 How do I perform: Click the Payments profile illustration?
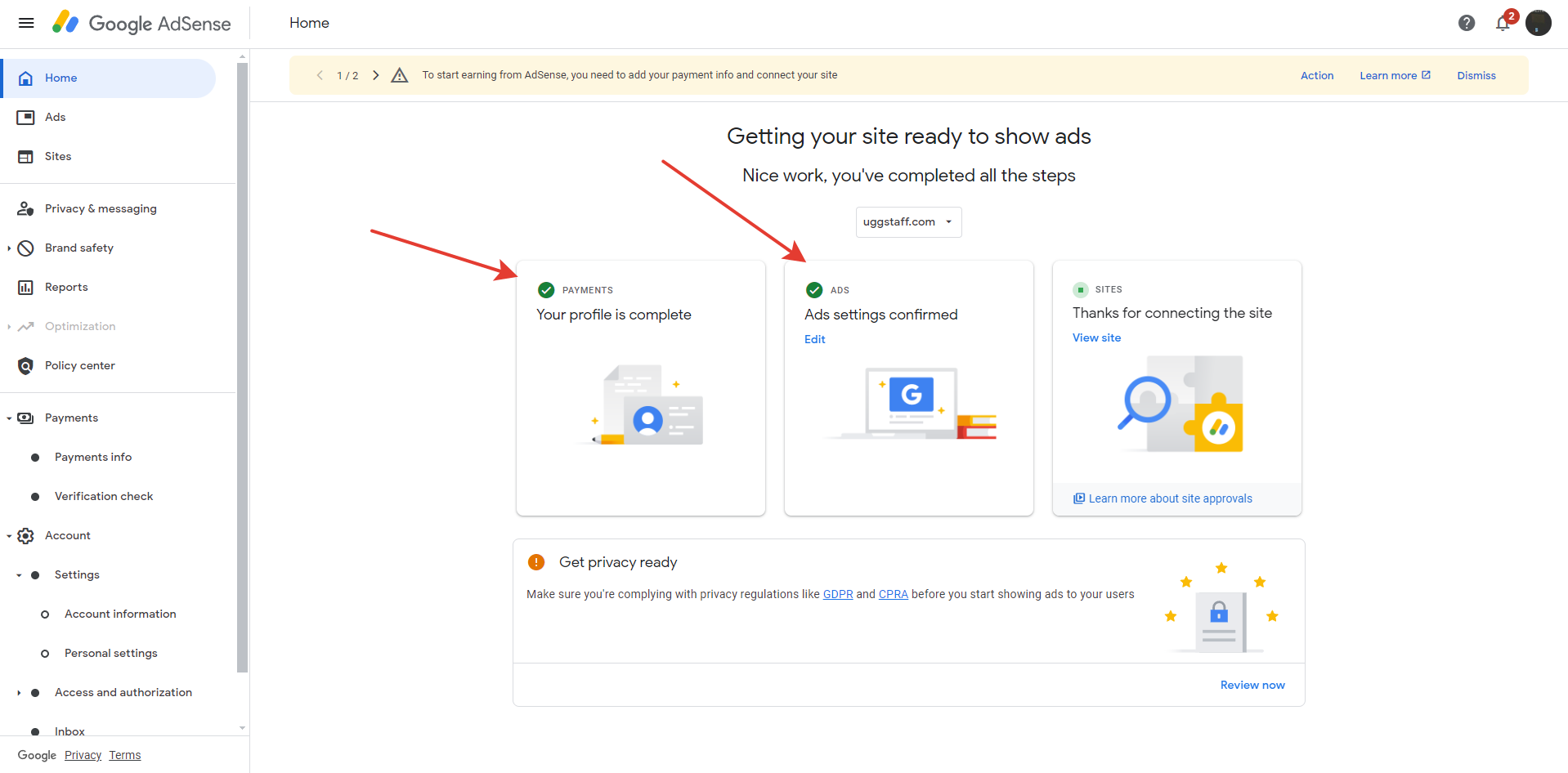pos(642,404)
